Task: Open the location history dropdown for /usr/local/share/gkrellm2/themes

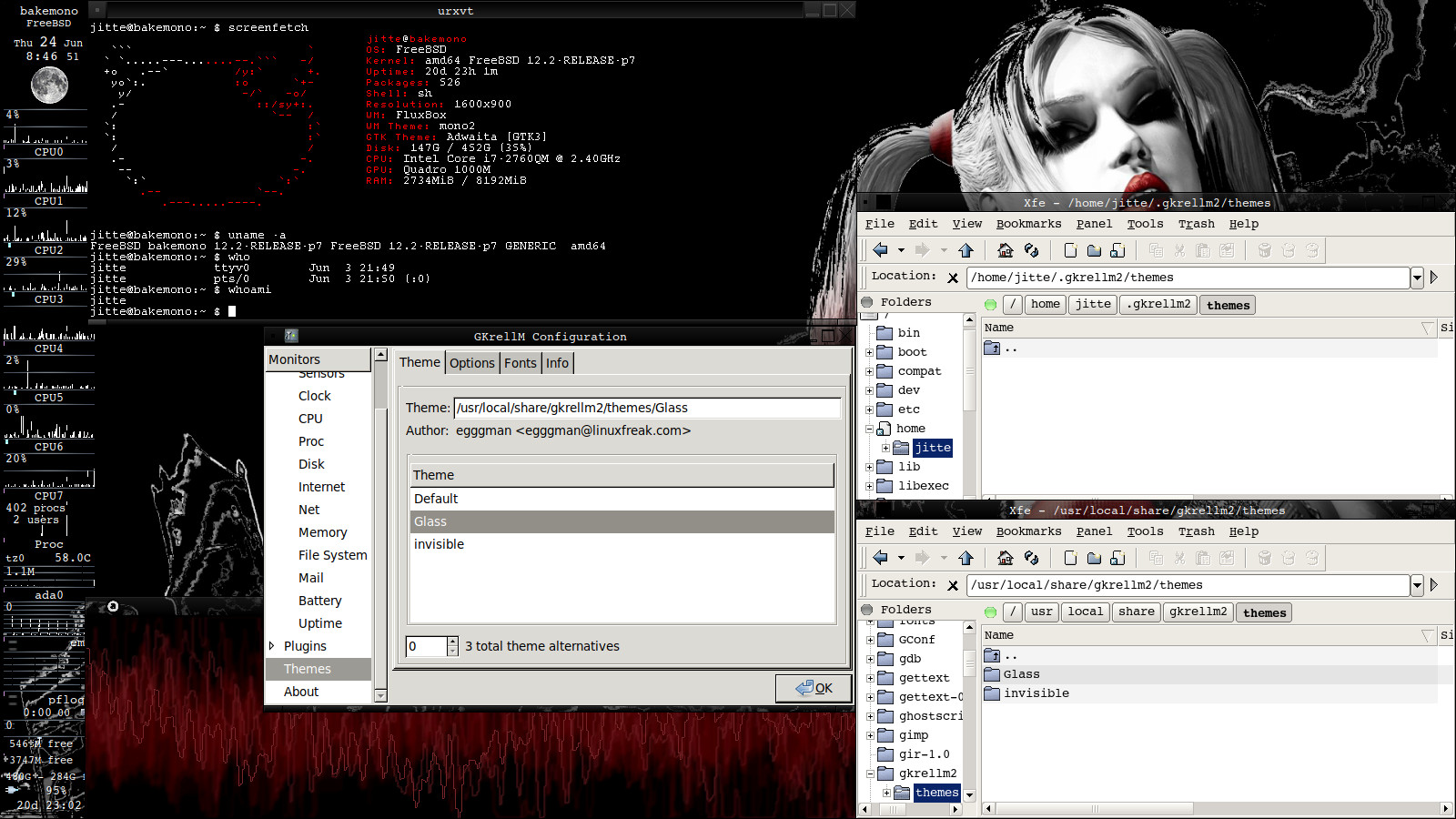Action: 1417,586
